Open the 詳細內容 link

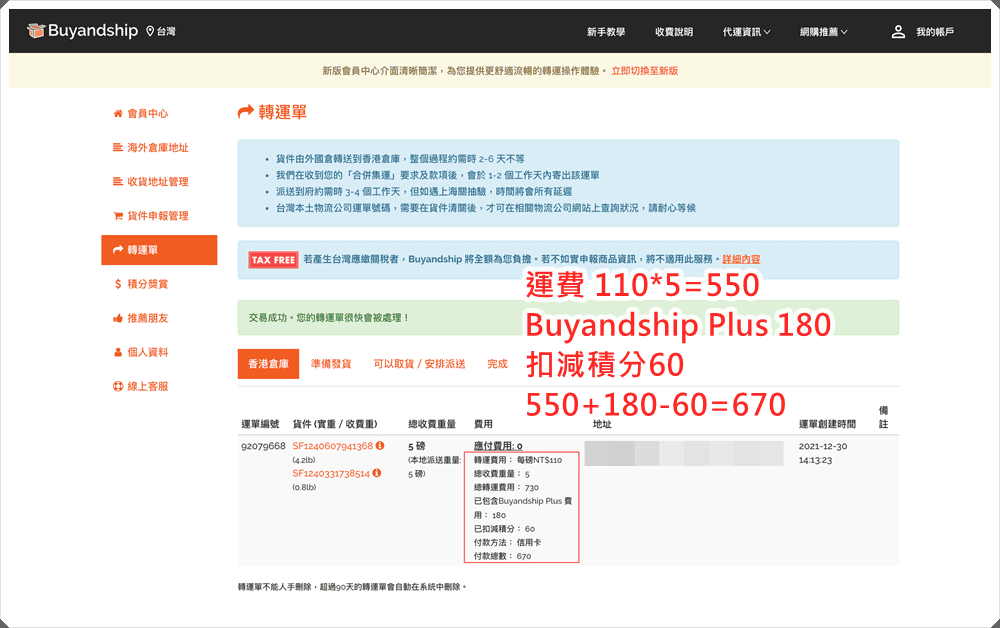741,259
